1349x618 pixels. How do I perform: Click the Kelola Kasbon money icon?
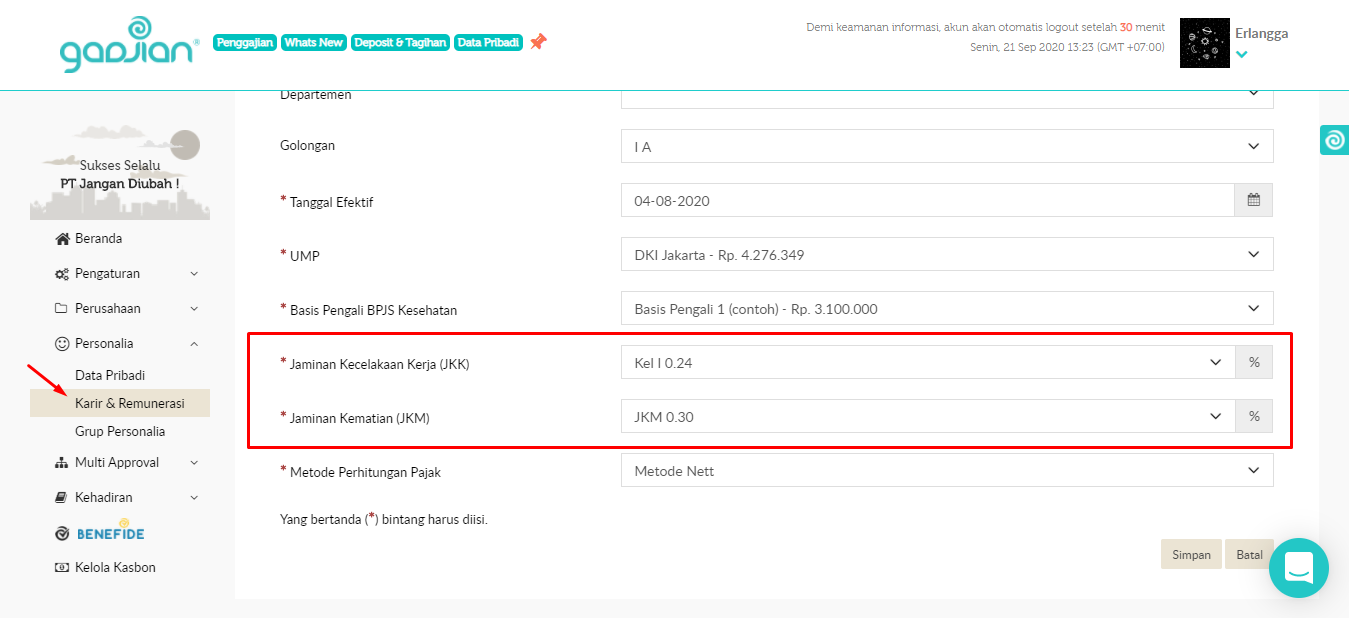click(62, 567)
